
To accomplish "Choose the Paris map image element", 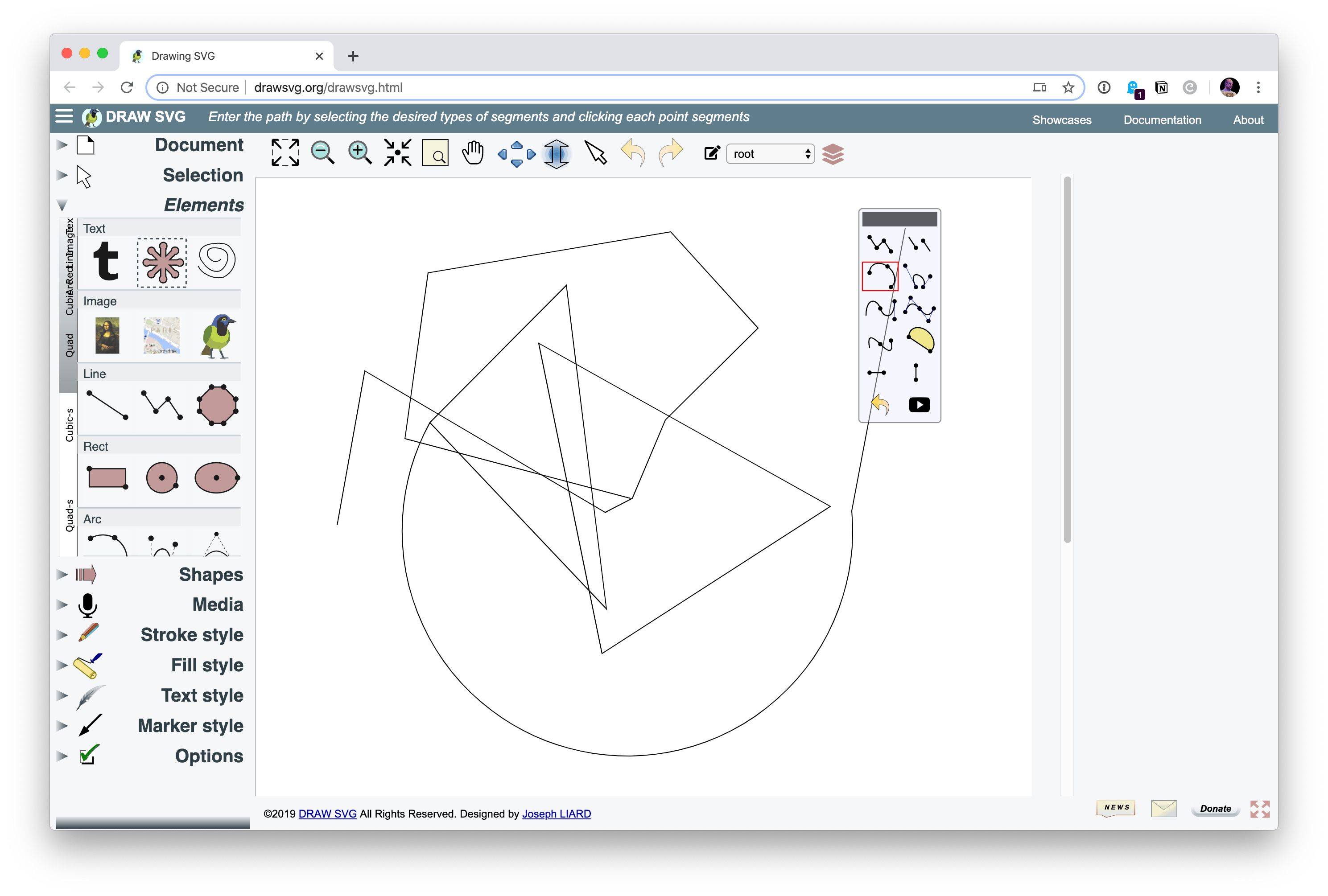I will [162, 336].
